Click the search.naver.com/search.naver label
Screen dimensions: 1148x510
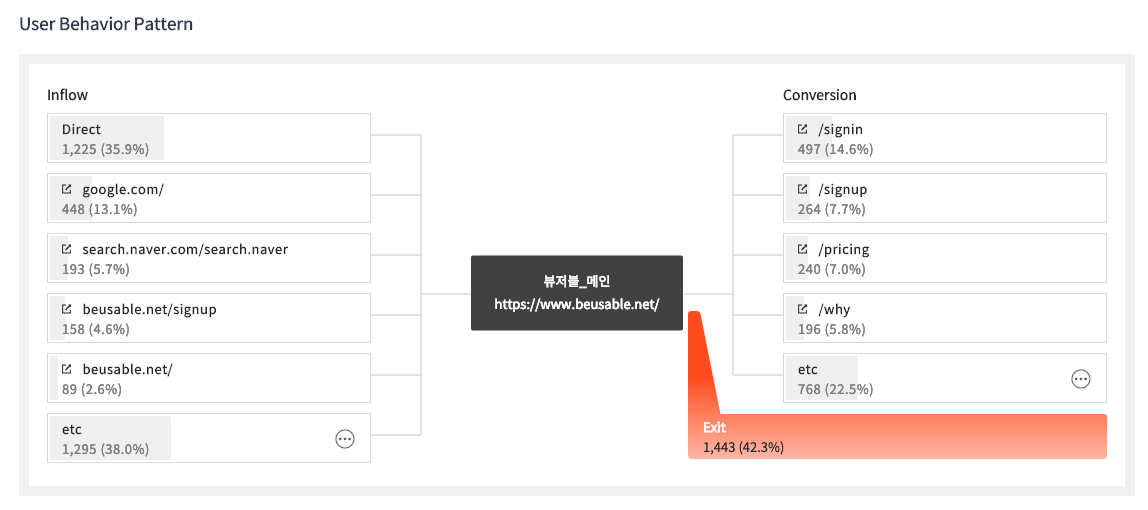(x=185, y=249)
